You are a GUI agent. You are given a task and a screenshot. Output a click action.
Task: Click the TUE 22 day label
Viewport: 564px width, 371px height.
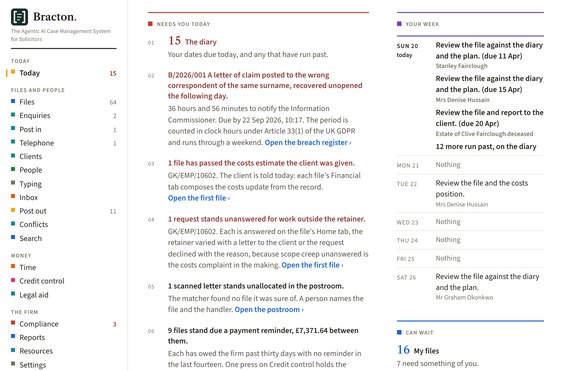[x=407, y=184]
